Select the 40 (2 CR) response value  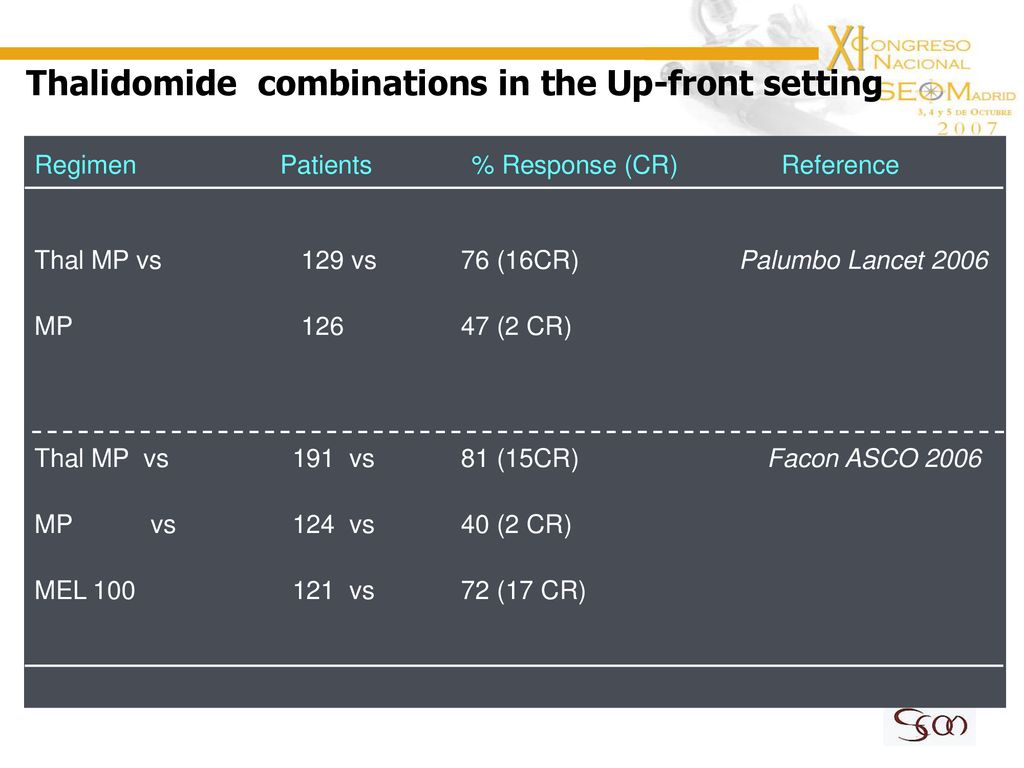point(516,525)
